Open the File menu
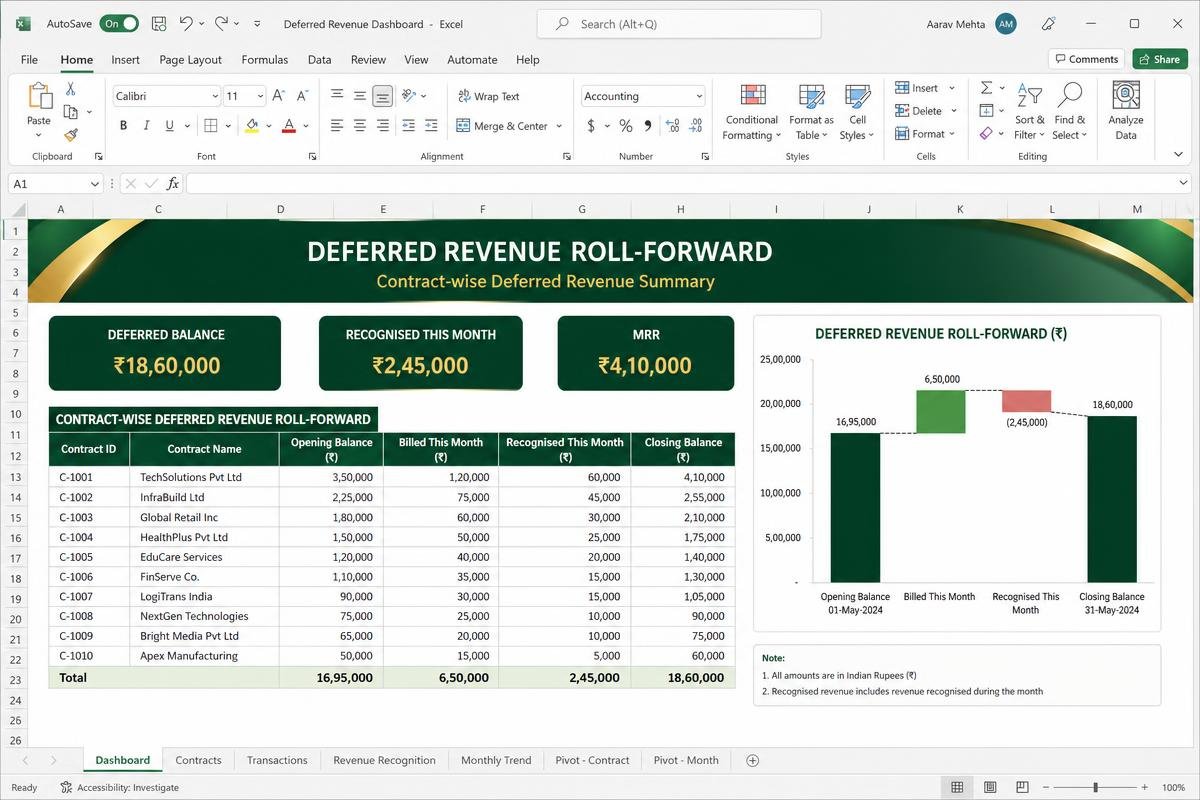 click(29, 60)
